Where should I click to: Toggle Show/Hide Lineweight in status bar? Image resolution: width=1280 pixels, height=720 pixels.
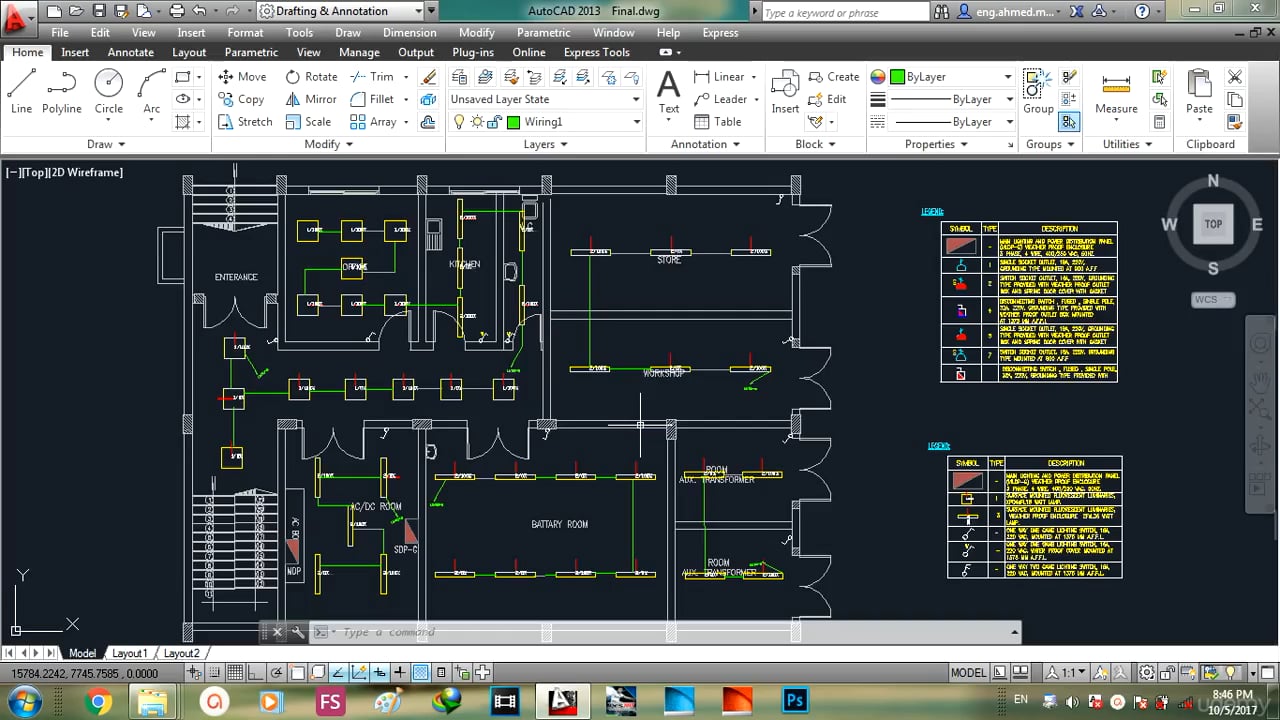400,673
